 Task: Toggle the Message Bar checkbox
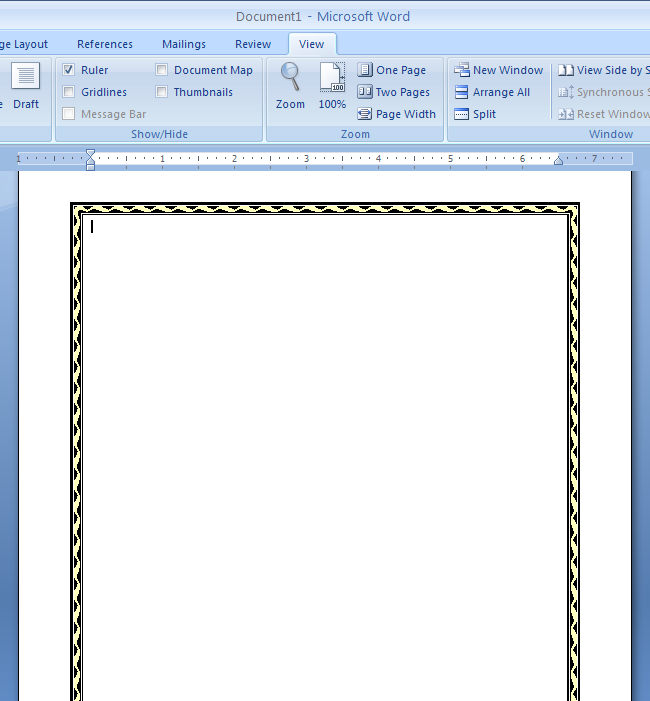(x=68, y=114)
